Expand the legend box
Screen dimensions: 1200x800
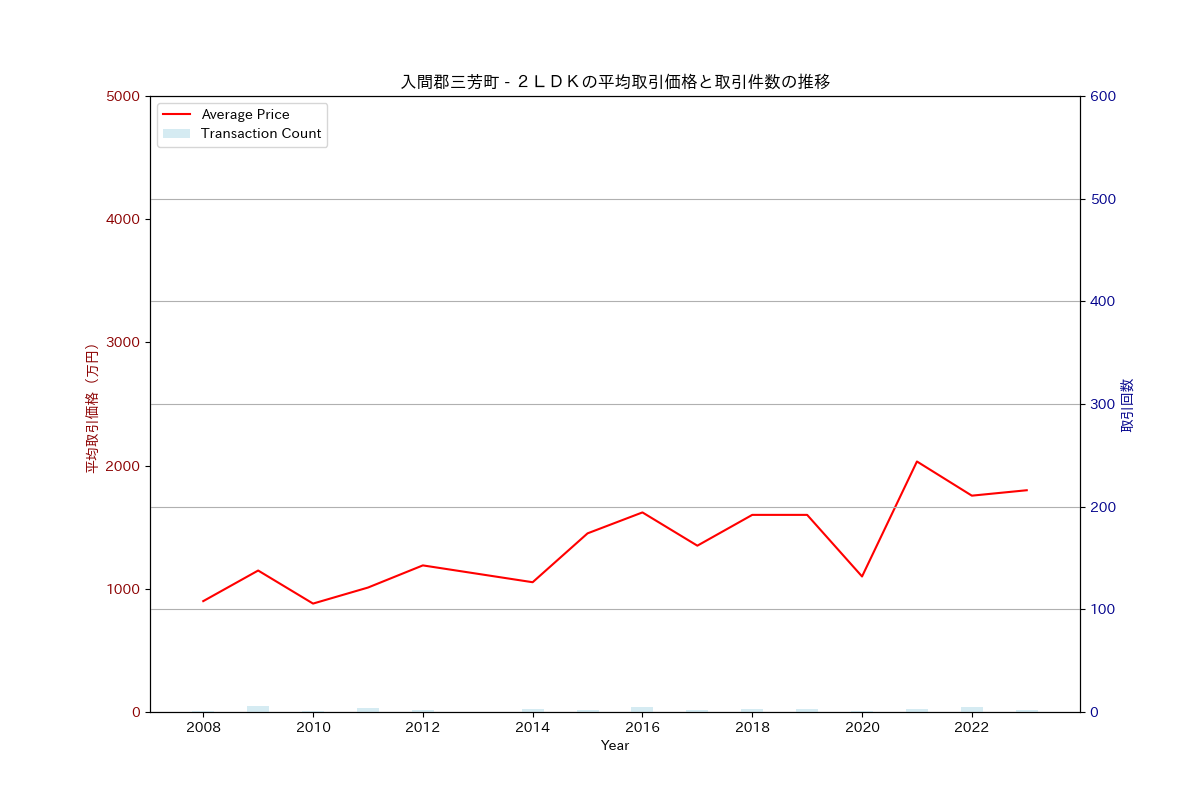(x=241, y=123)
